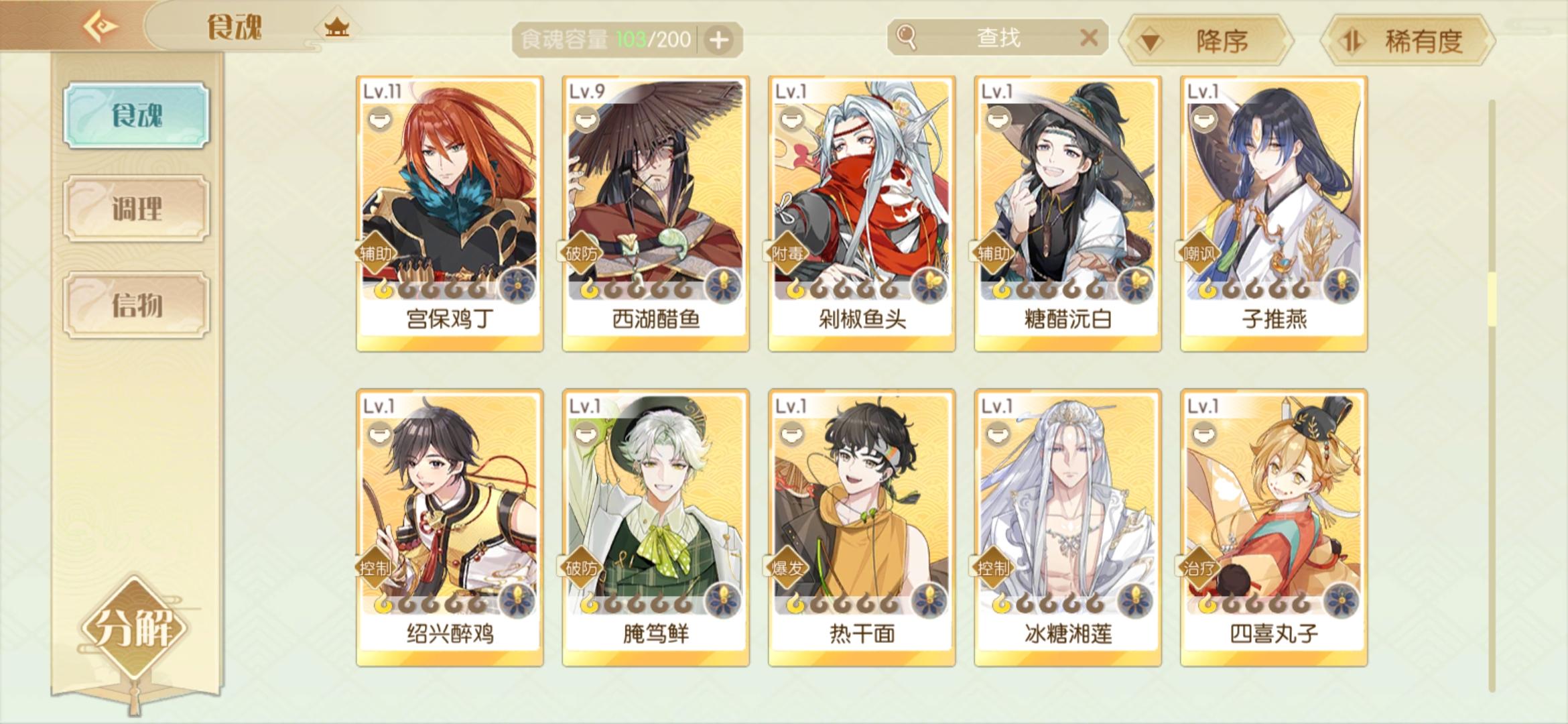Switch to the 调理 tab

coord(137,208)
